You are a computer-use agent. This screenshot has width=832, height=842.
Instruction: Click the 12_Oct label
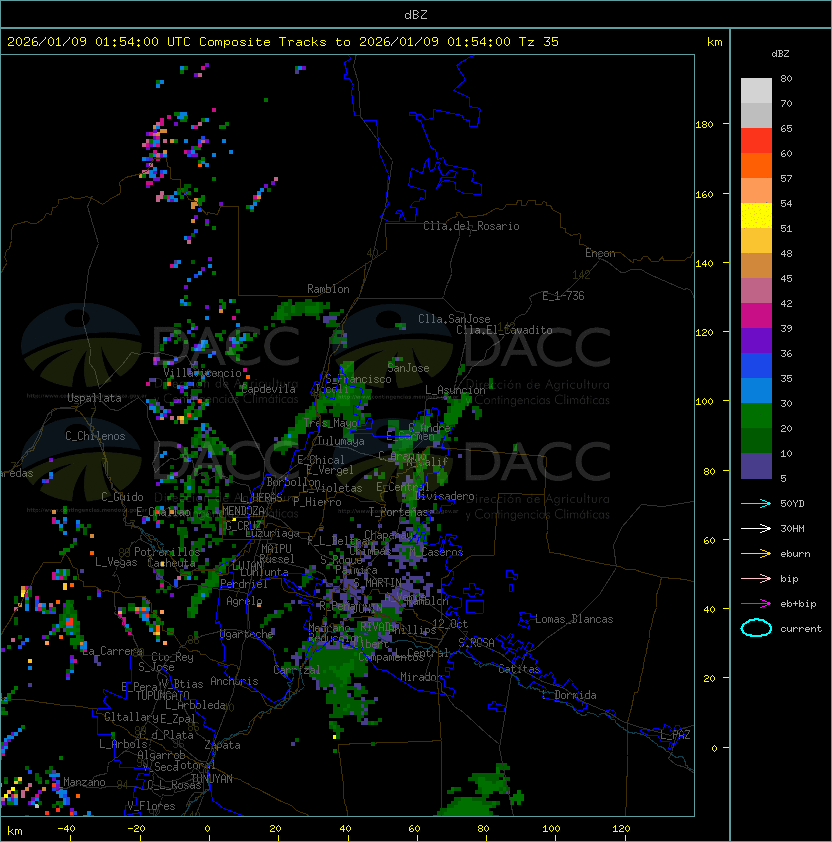(x=450, y=623)
